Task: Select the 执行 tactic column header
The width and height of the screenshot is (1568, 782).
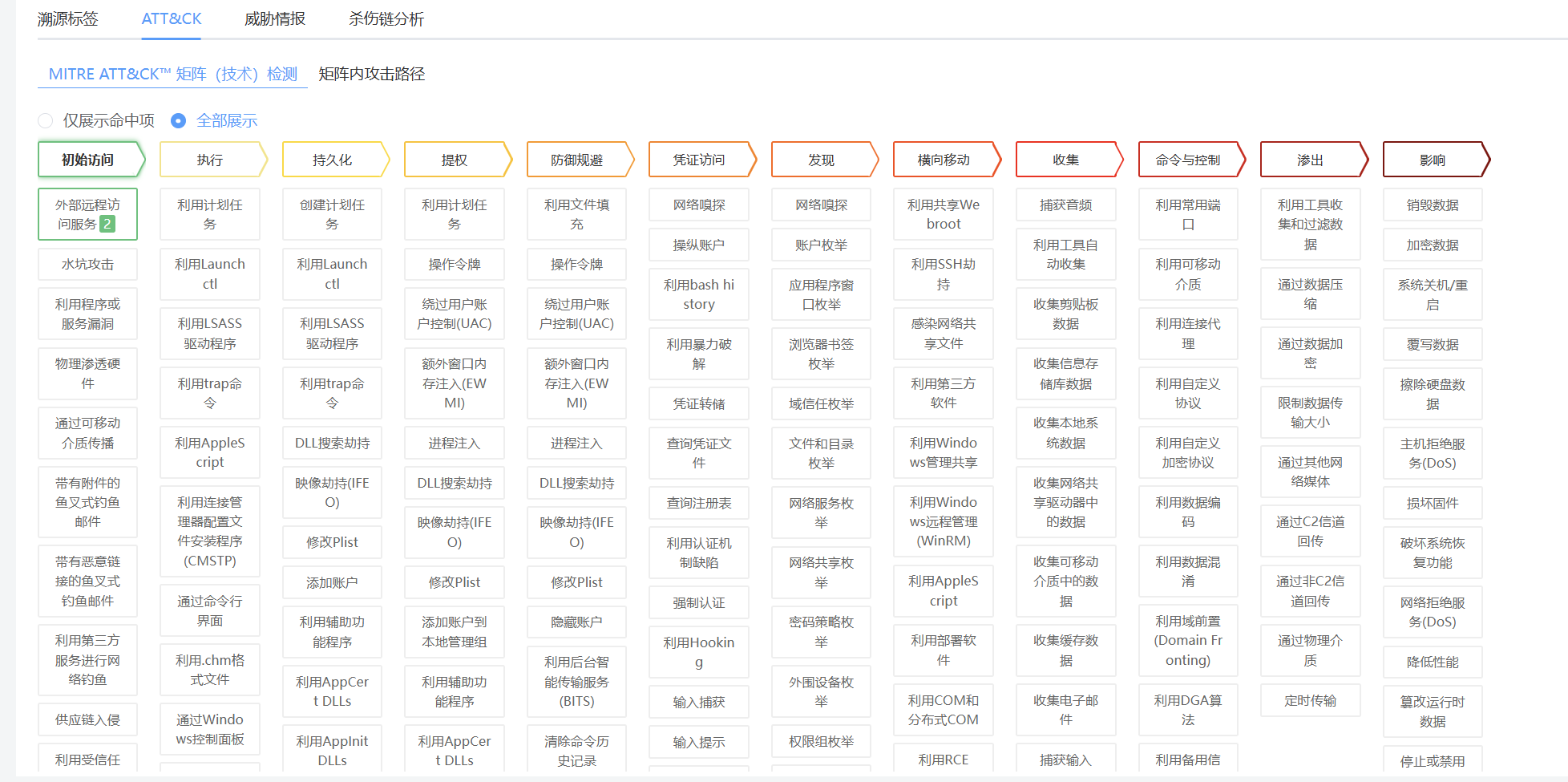Action: click(210, 160)
